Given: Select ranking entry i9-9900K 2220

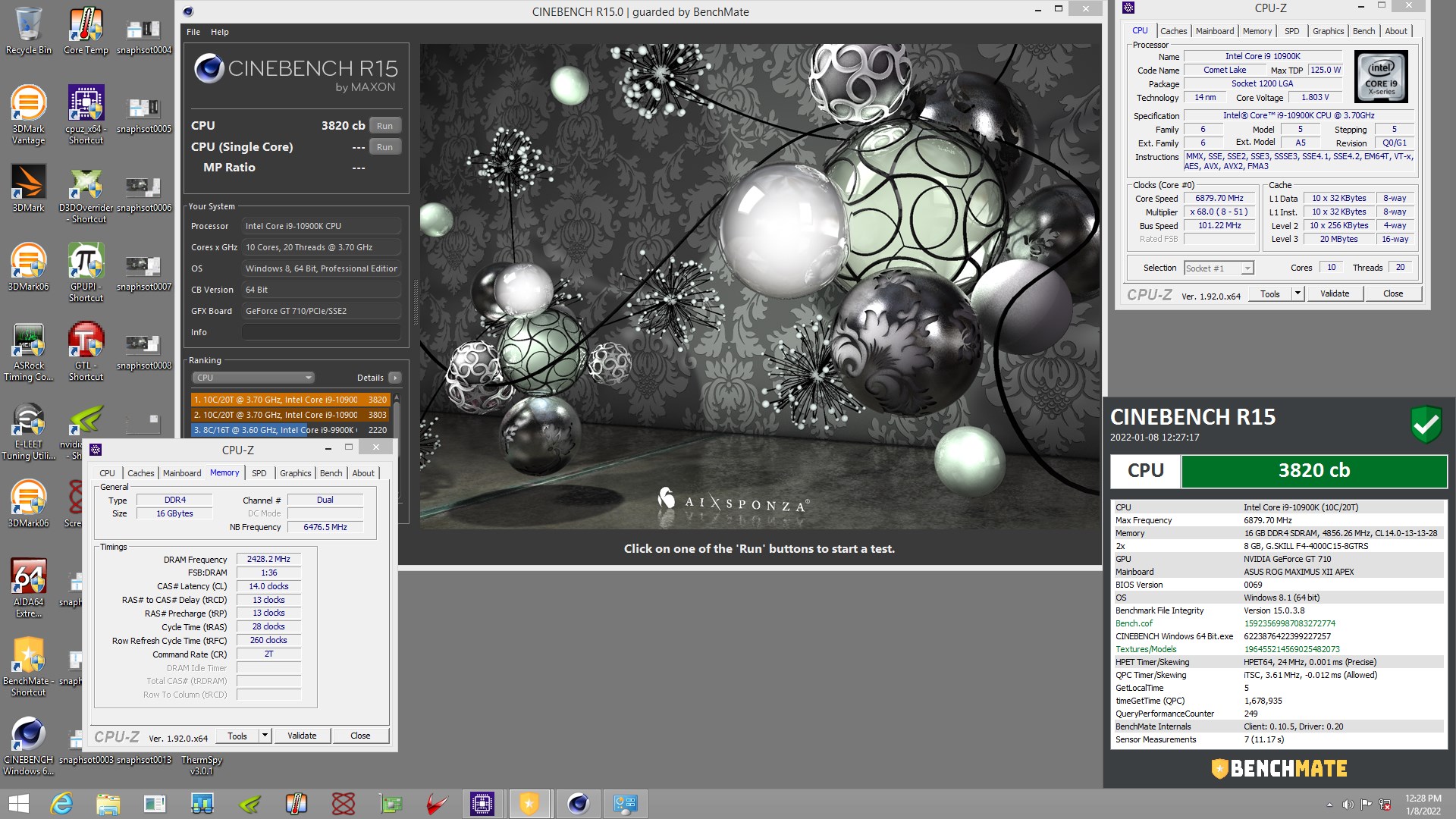Looking at the screenshot, I should pyautogui.click(x=290, y=430).
